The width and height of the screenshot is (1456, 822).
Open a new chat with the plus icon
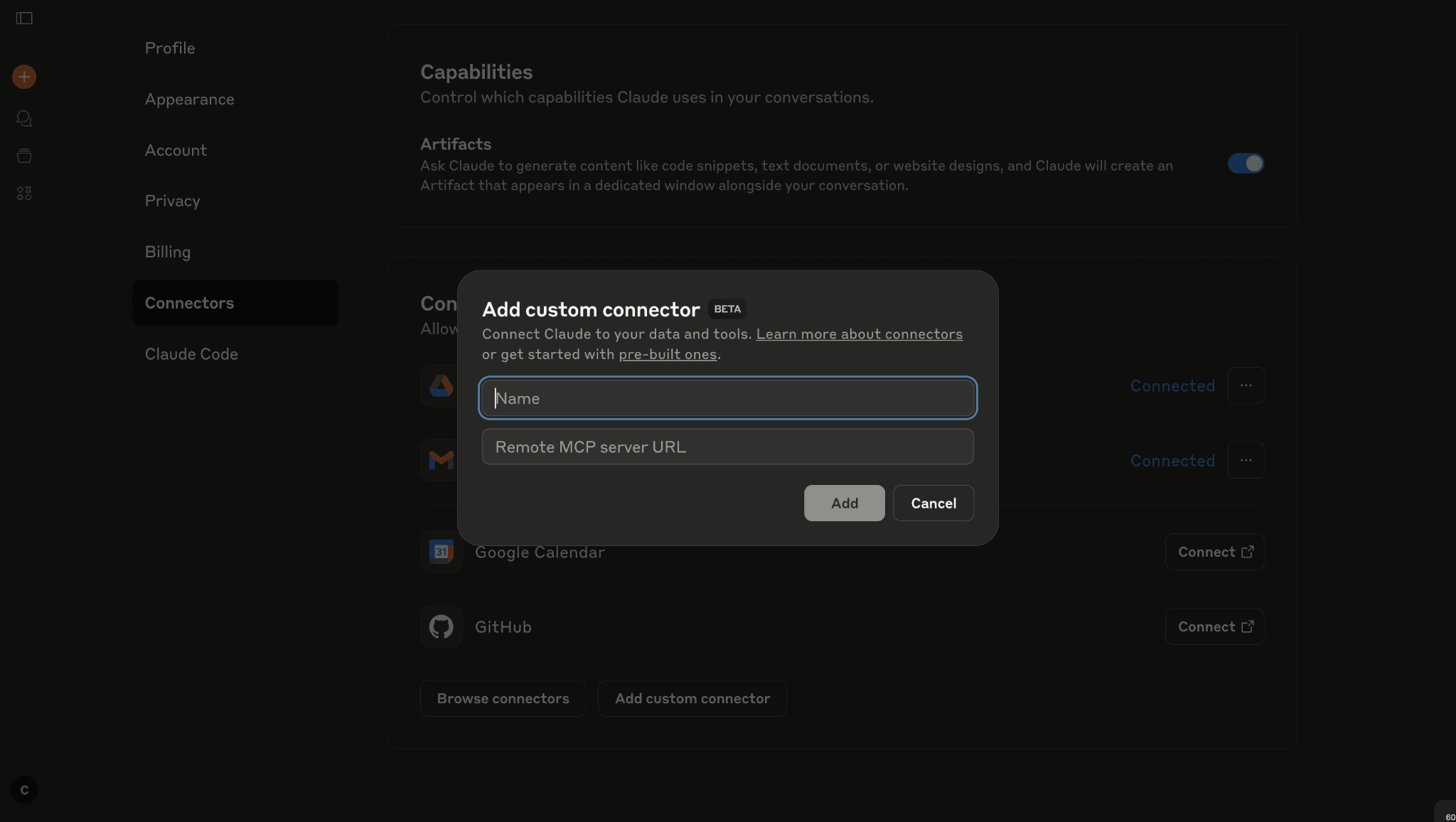tap(23, 76)
